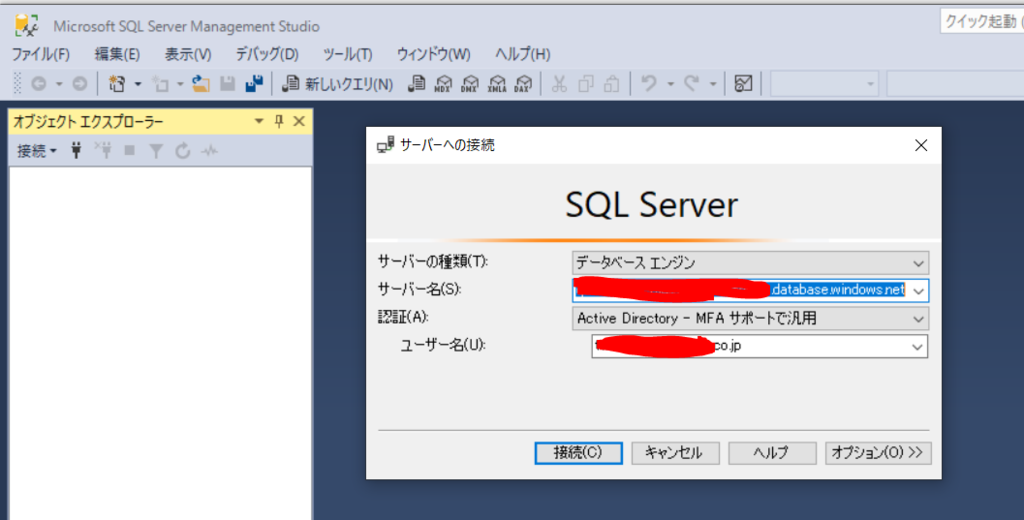This screenshot has height=520, width=1024.
Task: Expand the サーバーの種類 combo box
Action: (750, 263)
